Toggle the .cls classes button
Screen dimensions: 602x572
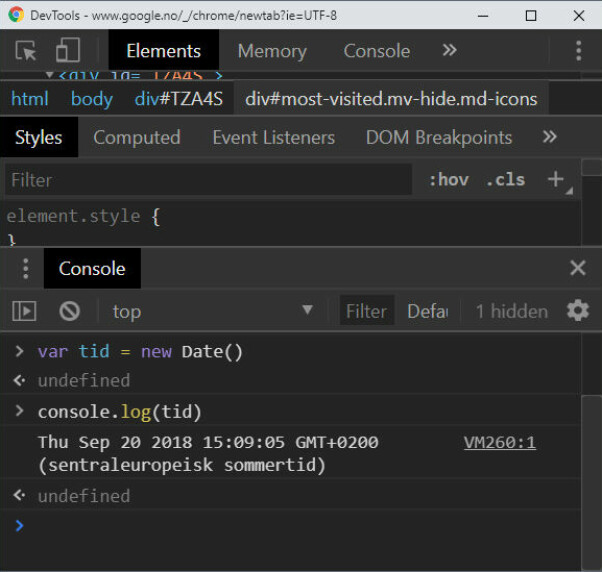505,180
